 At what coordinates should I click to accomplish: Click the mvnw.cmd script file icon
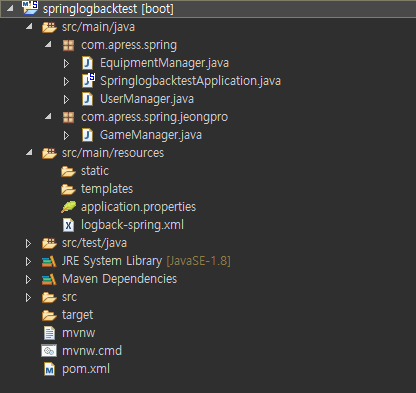click(49, 351)
